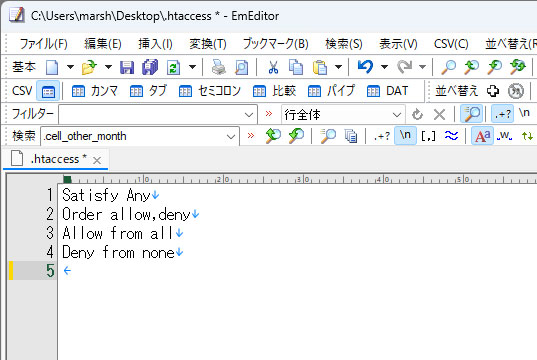
Task: Open the New document dropdown arrow
Action: point(70,67)
